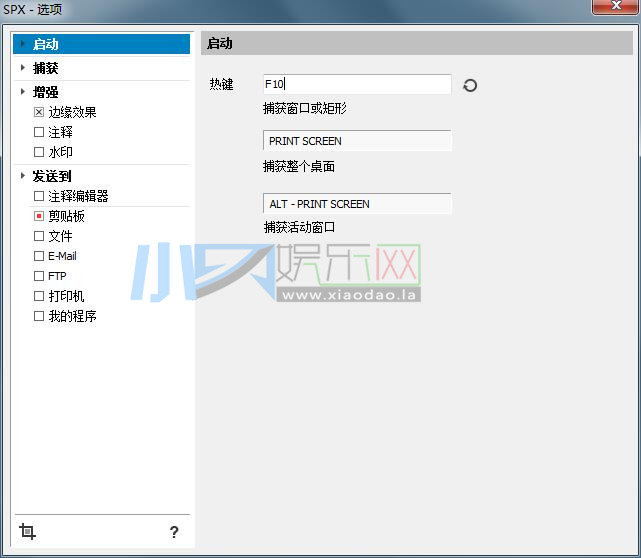Image resolution: width=641 pixels, height=558 pixels.
Task: Click the PRINT SCREEN hotkey field
Action: (356, 141)
